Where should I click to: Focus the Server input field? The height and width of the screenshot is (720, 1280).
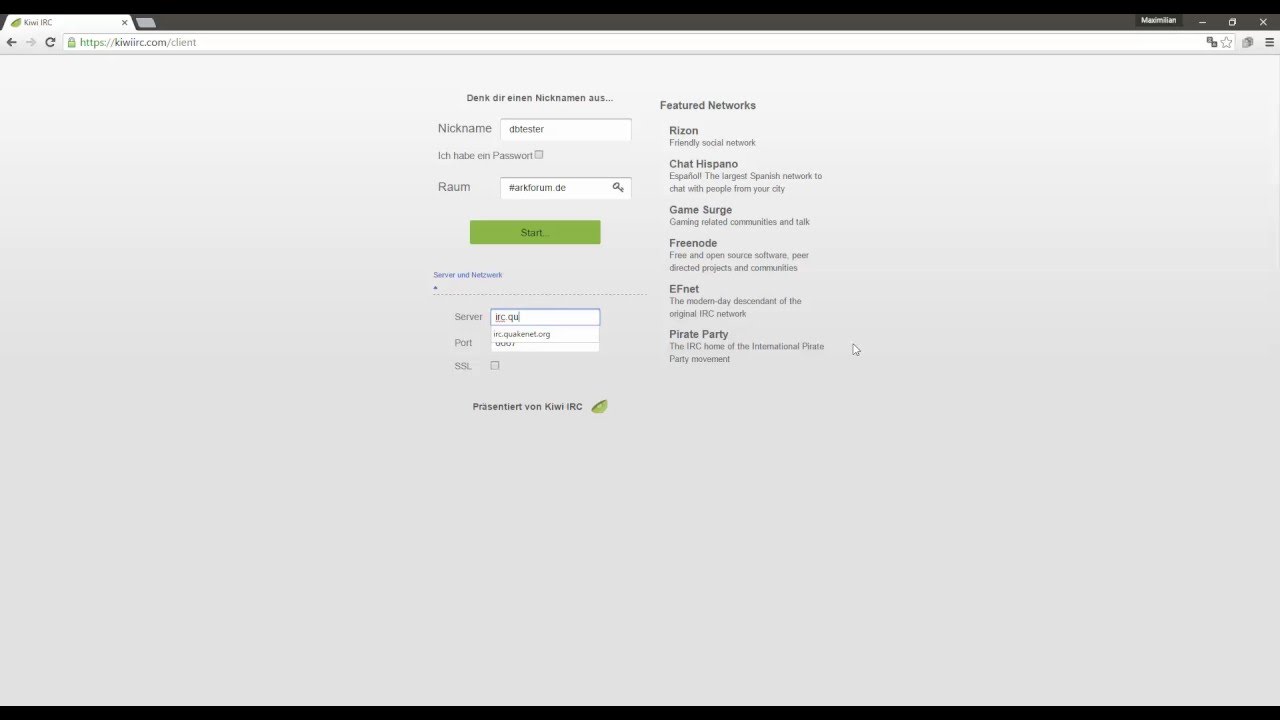coord(545,317)
